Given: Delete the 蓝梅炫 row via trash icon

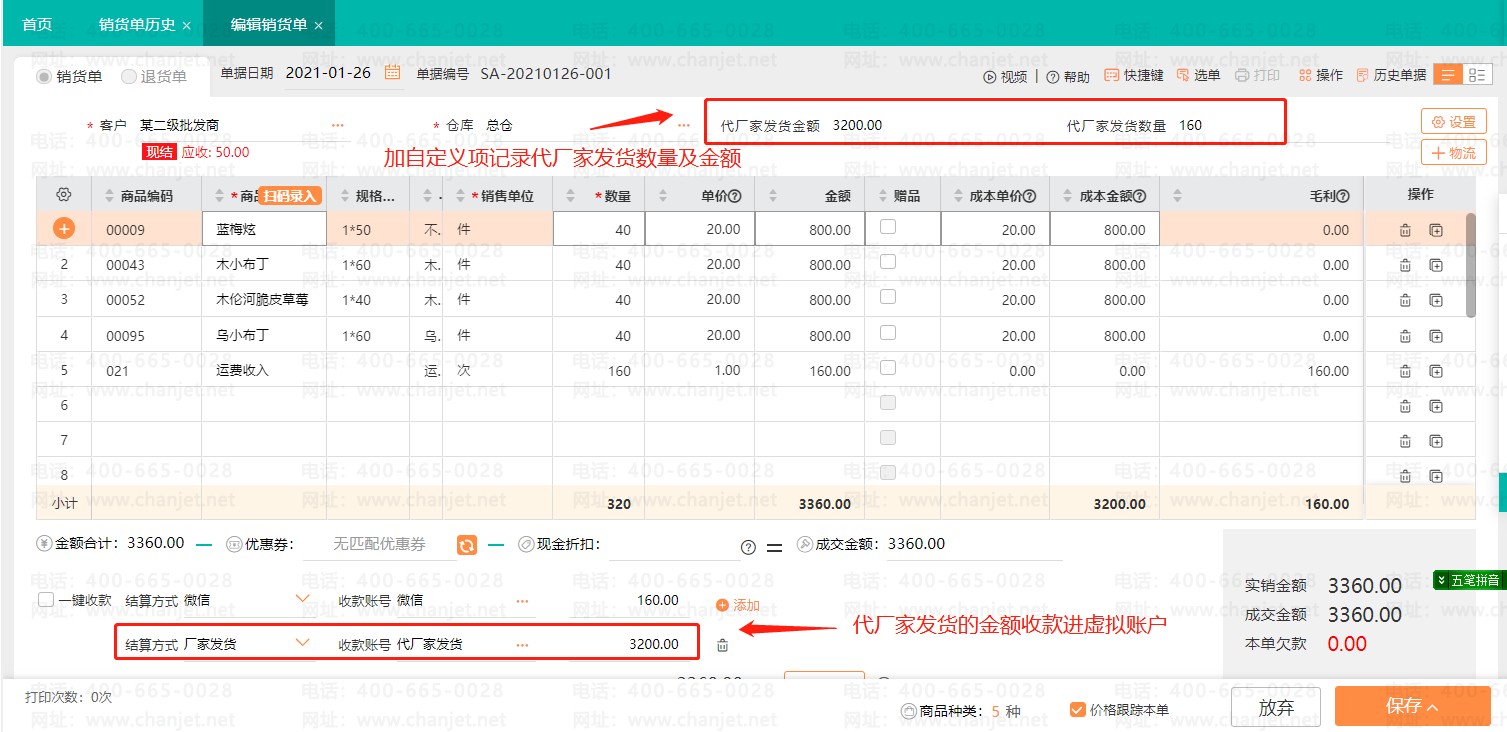Looking at the screenshot, I should (1405, 230).
